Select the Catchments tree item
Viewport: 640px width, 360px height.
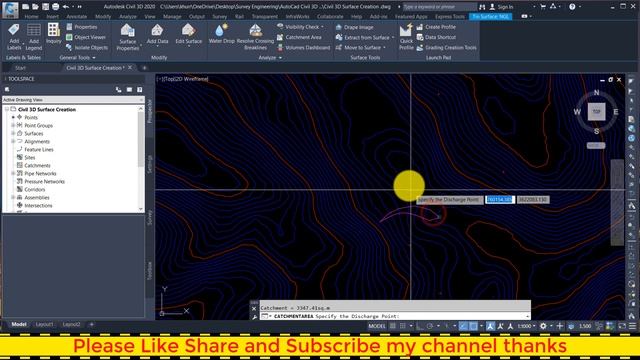37,165
